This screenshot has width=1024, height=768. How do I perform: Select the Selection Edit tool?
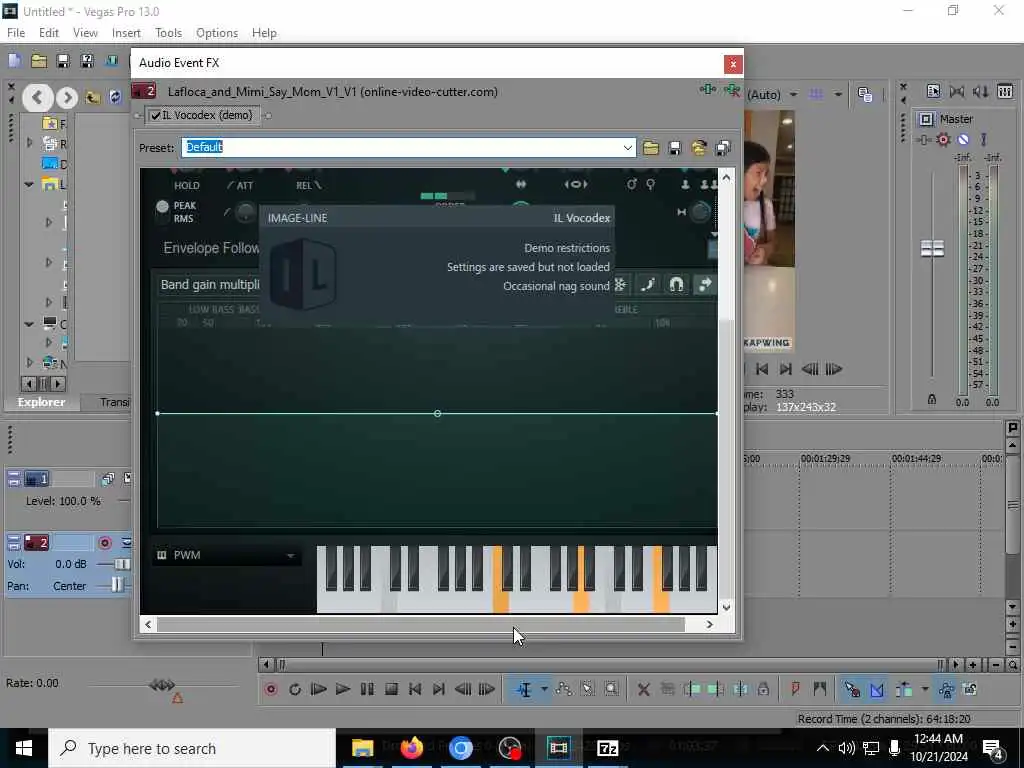[x=588, y=689]
